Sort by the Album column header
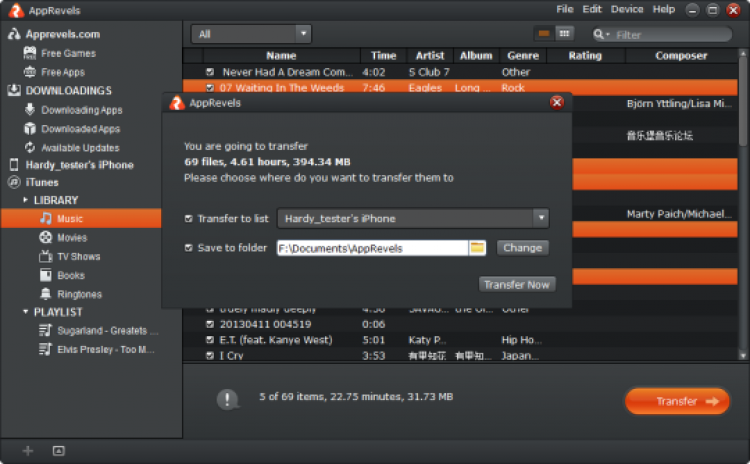 (x=476, y=55)
